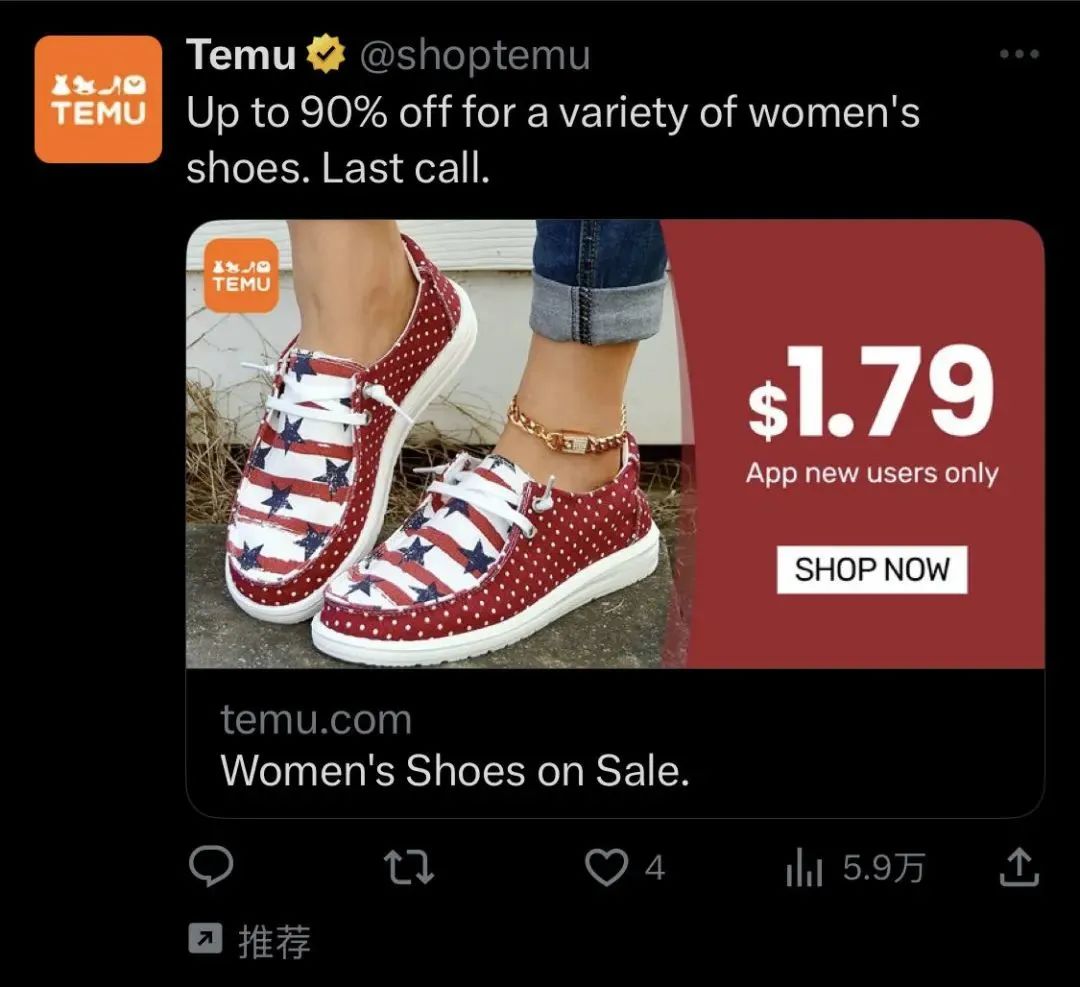This screenshot has width=1080, height=987.
Task: Like the post with the heart icon
Action: click(x=606, y=867)
